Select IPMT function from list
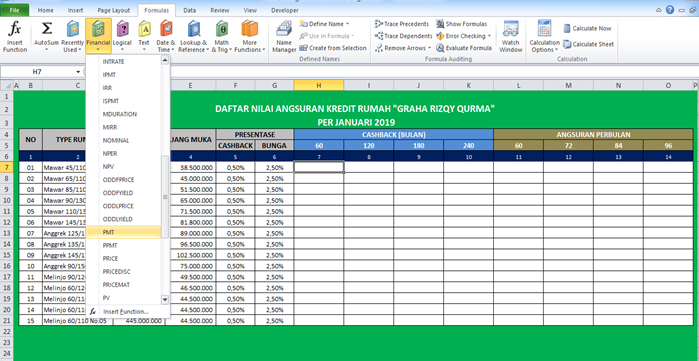This screenshot has height=361, width=699. [x=123, y=75]
